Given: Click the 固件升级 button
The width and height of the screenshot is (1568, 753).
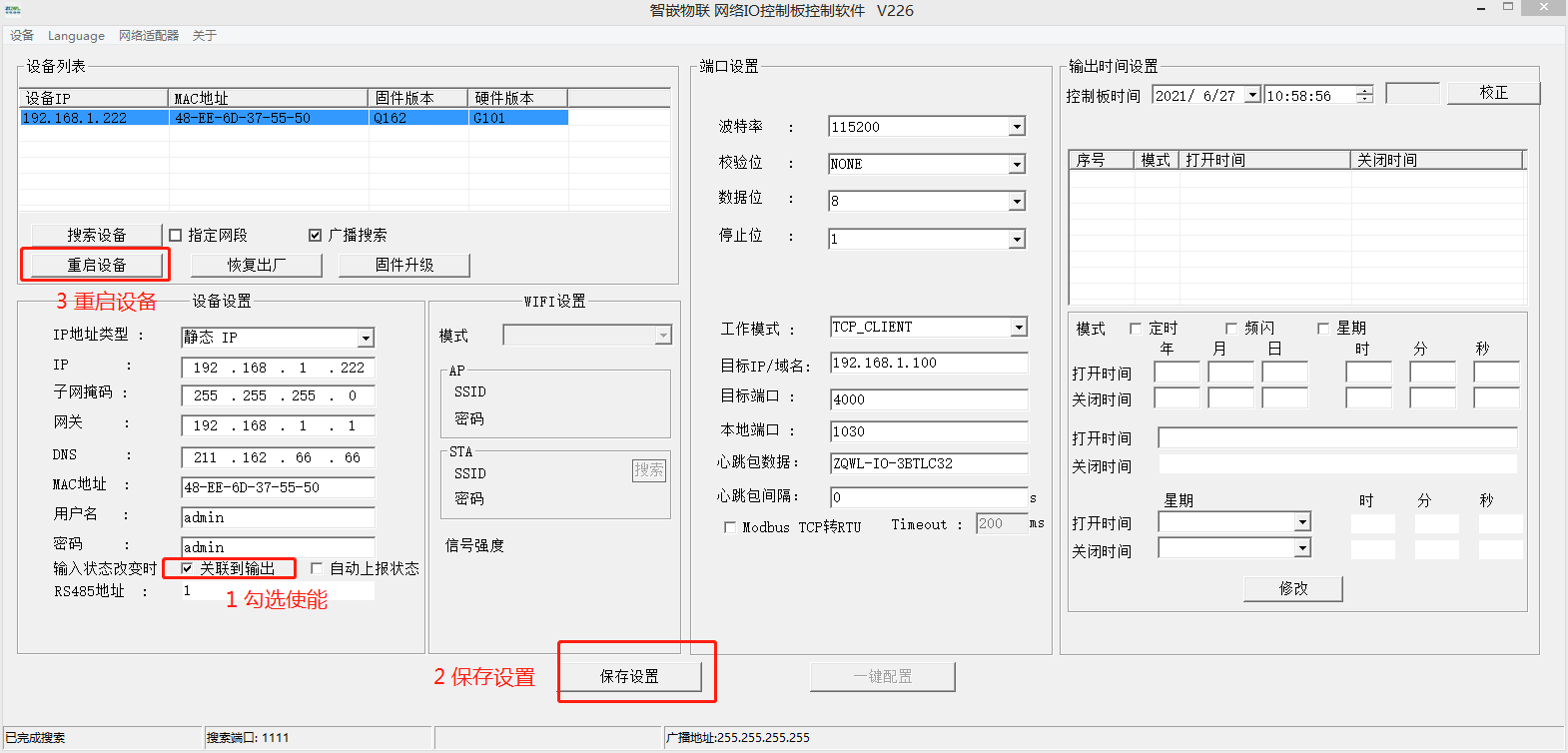Looking at the screenshot, I should tap(404, 265).
